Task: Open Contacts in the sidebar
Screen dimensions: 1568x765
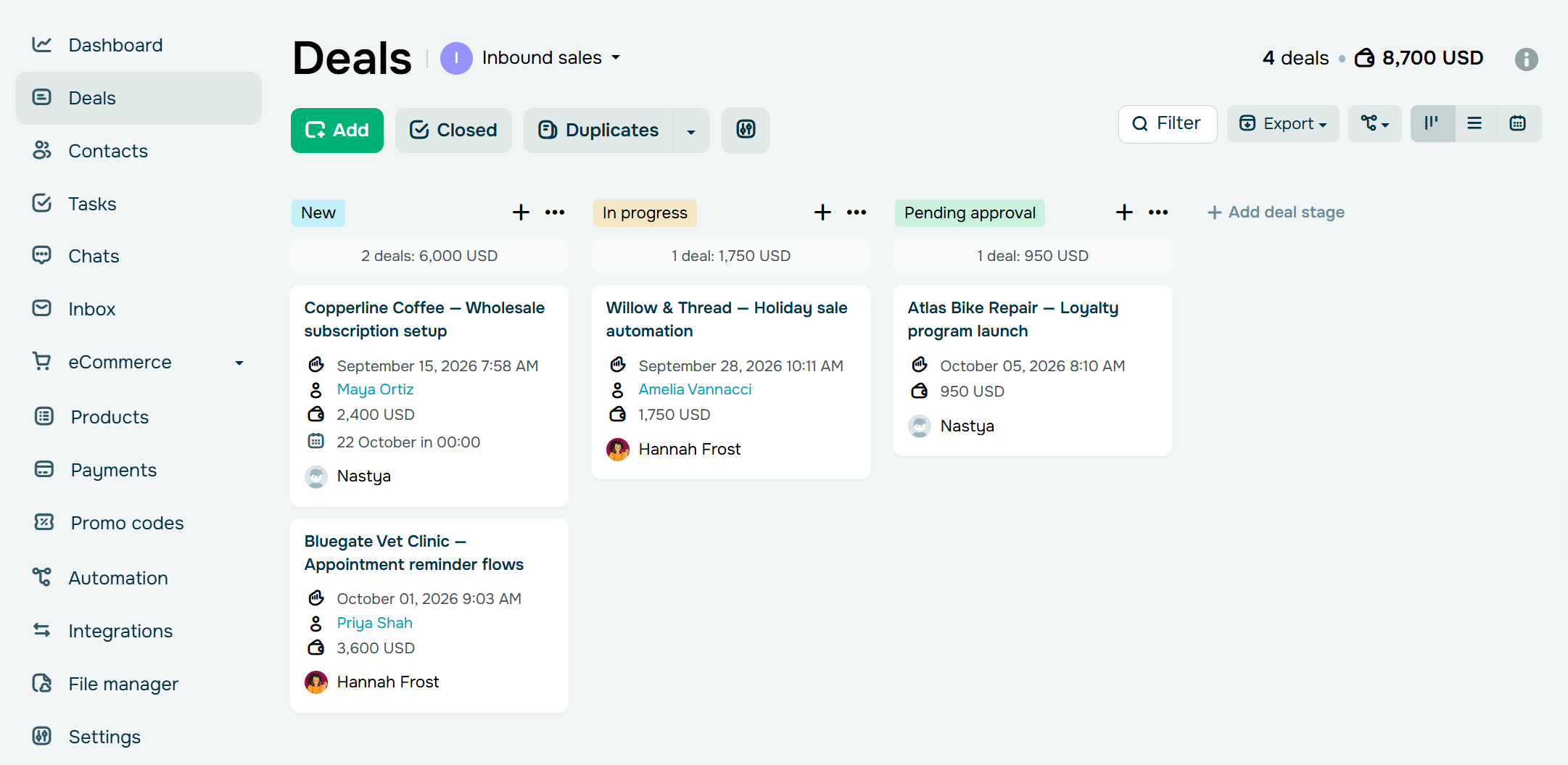Action: 138,151
